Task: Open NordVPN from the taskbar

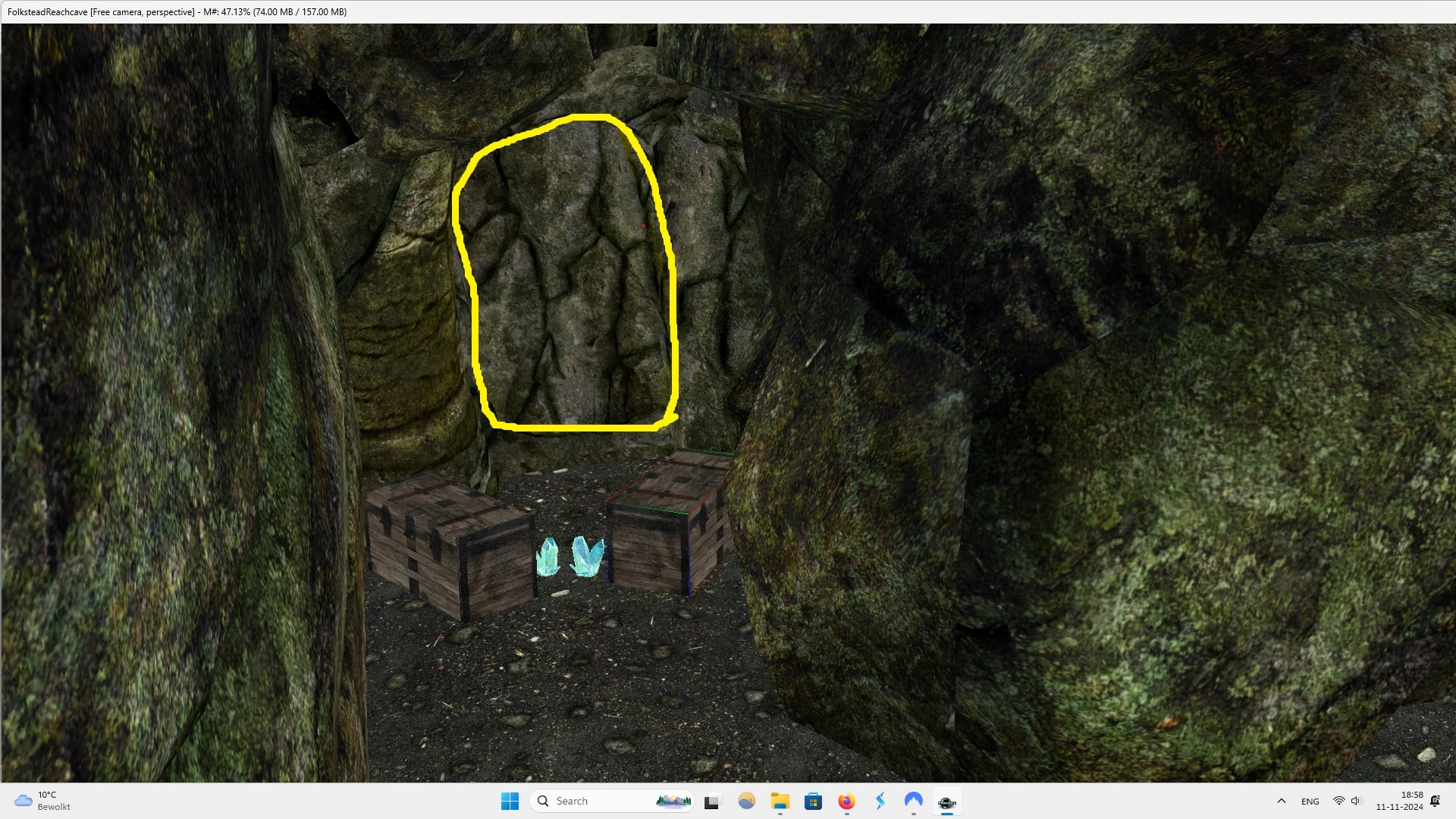Action: [914, 801]
